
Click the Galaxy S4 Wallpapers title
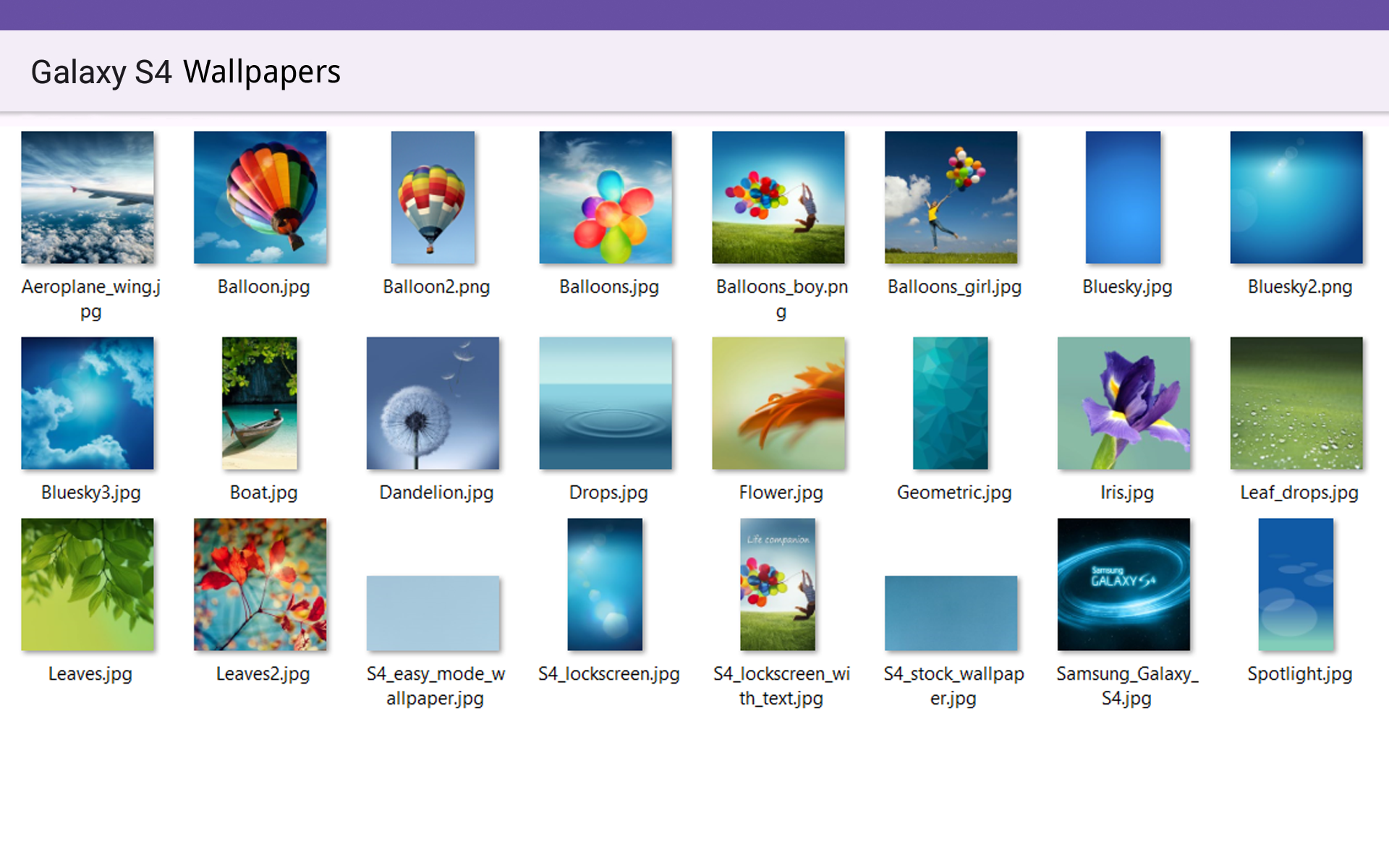(186, 72)
